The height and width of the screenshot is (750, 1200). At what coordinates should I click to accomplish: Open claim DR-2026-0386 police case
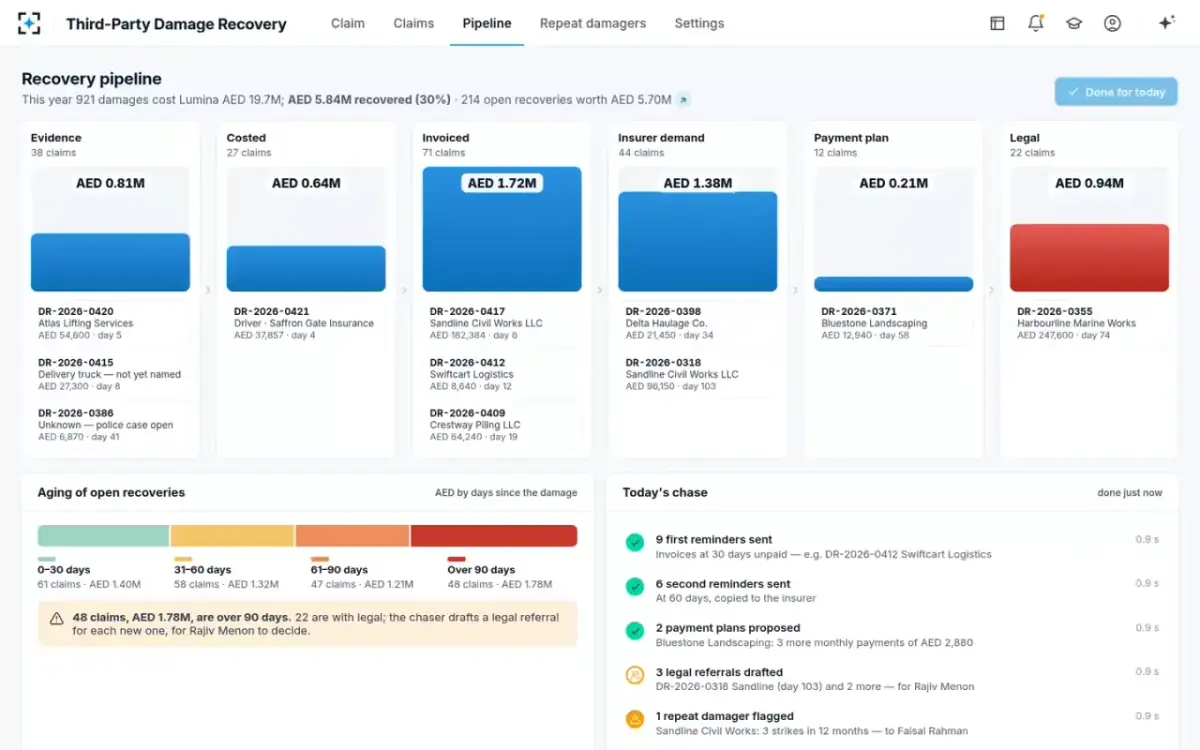[x=110, y=424]
